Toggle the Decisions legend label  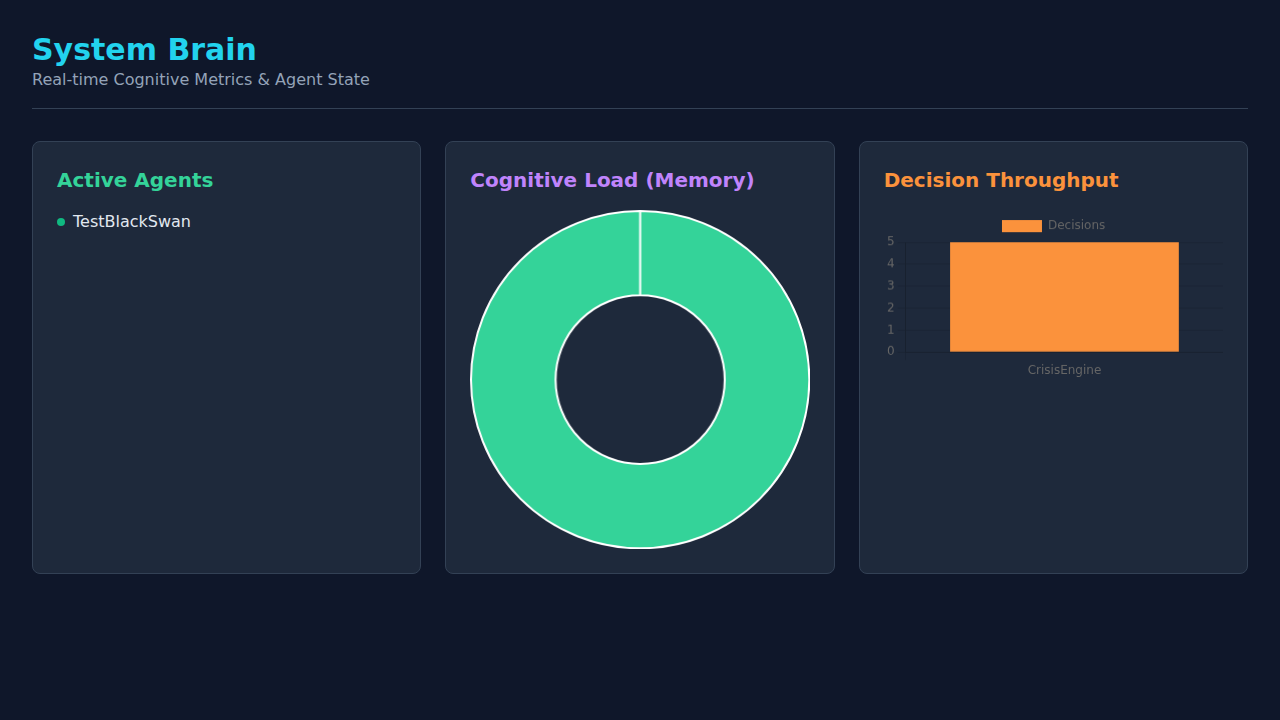[x=1076, y=226]
